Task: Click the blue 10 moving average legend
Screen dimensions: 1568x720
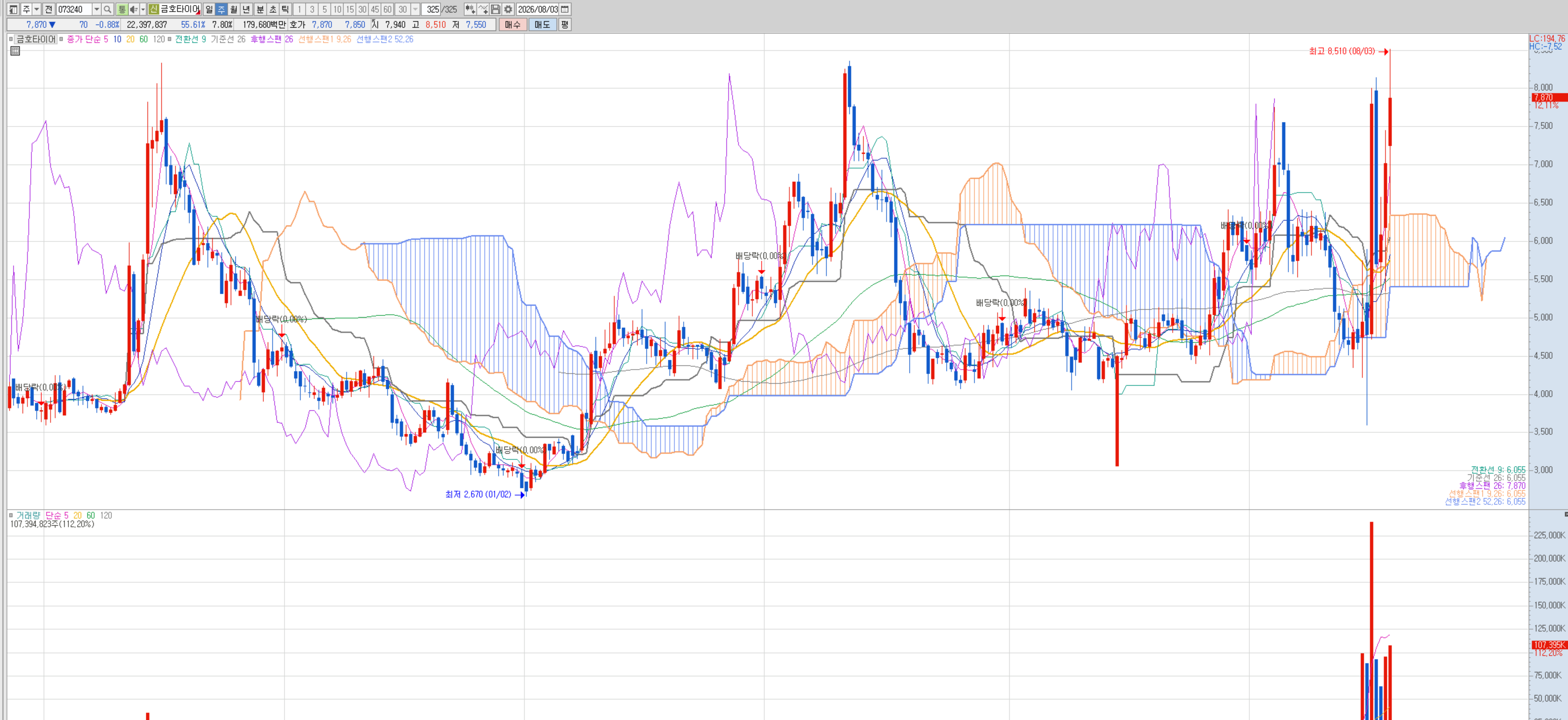Action: 118,39
